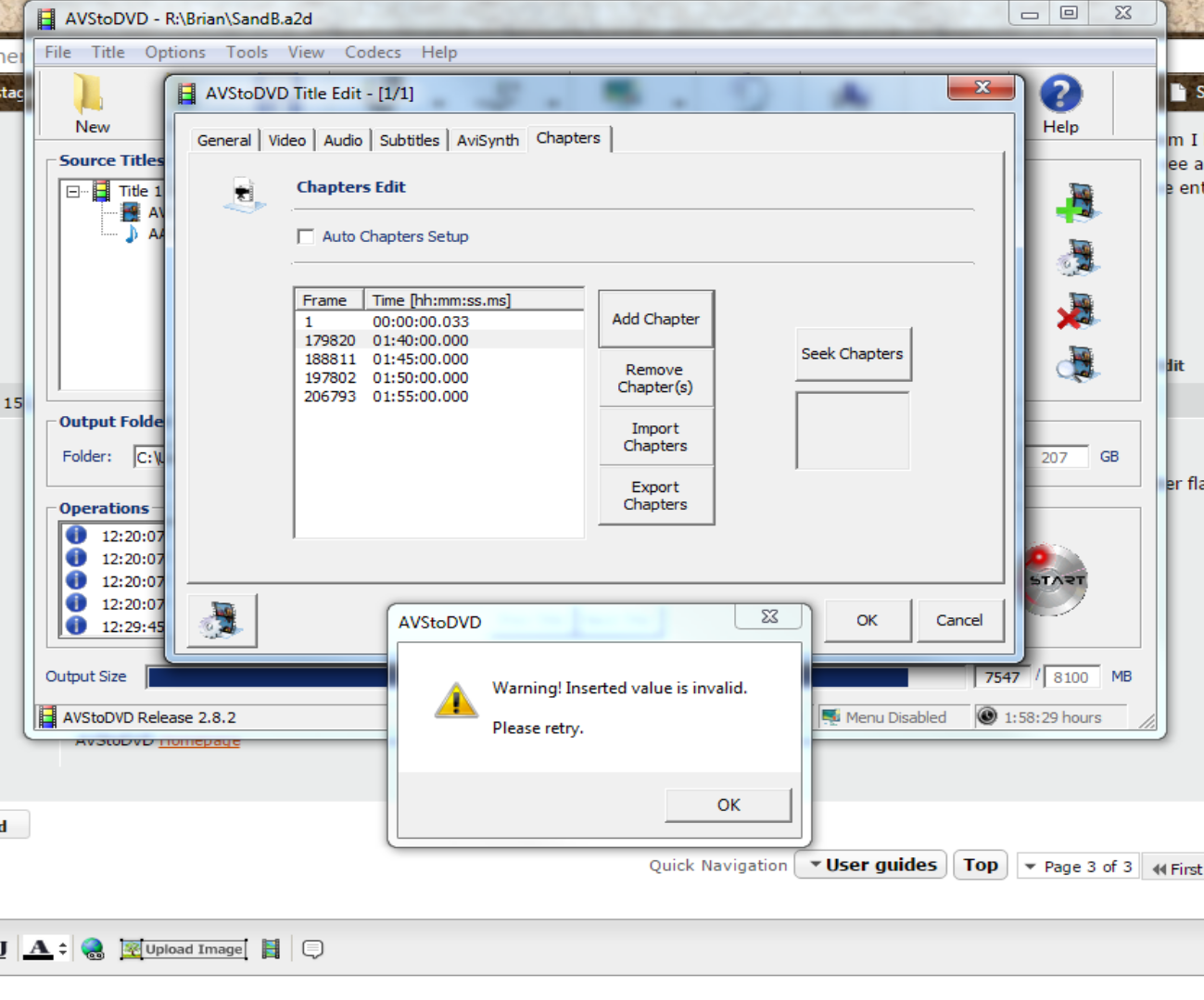Click the Title Edit filmstrip gear icon in main window

(1077, 257)
